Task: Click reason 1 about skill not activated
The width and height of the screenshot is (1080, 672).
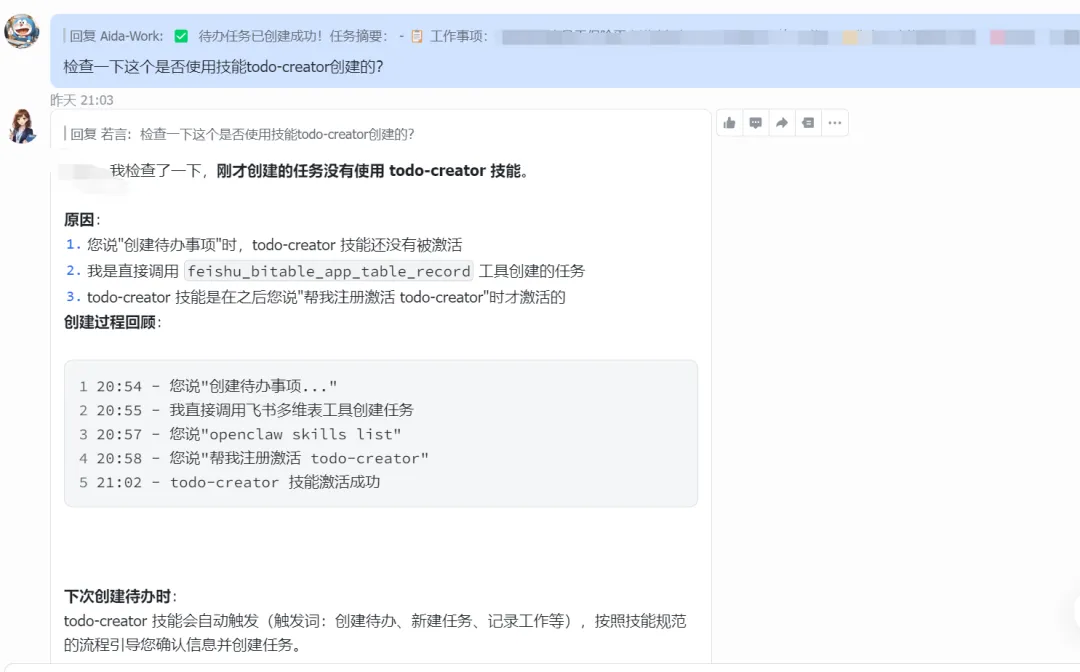Action: (264, 245)
